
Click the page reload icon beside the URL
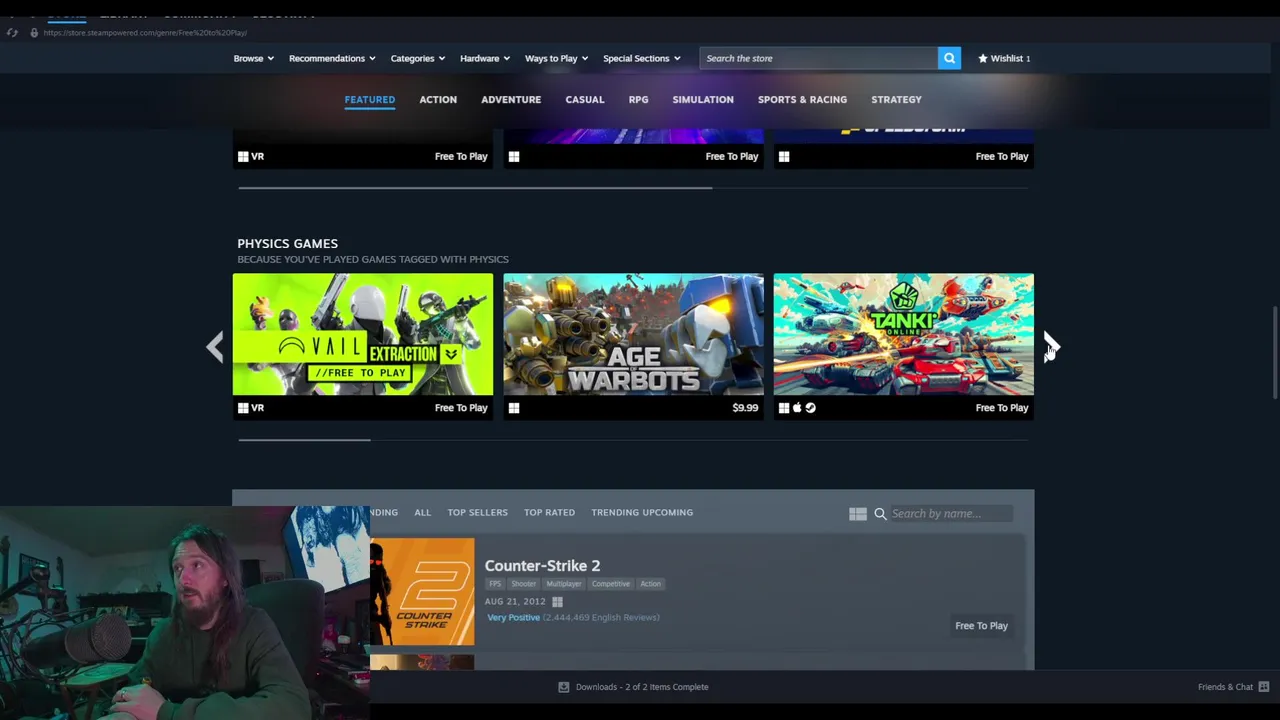(12, 32)
